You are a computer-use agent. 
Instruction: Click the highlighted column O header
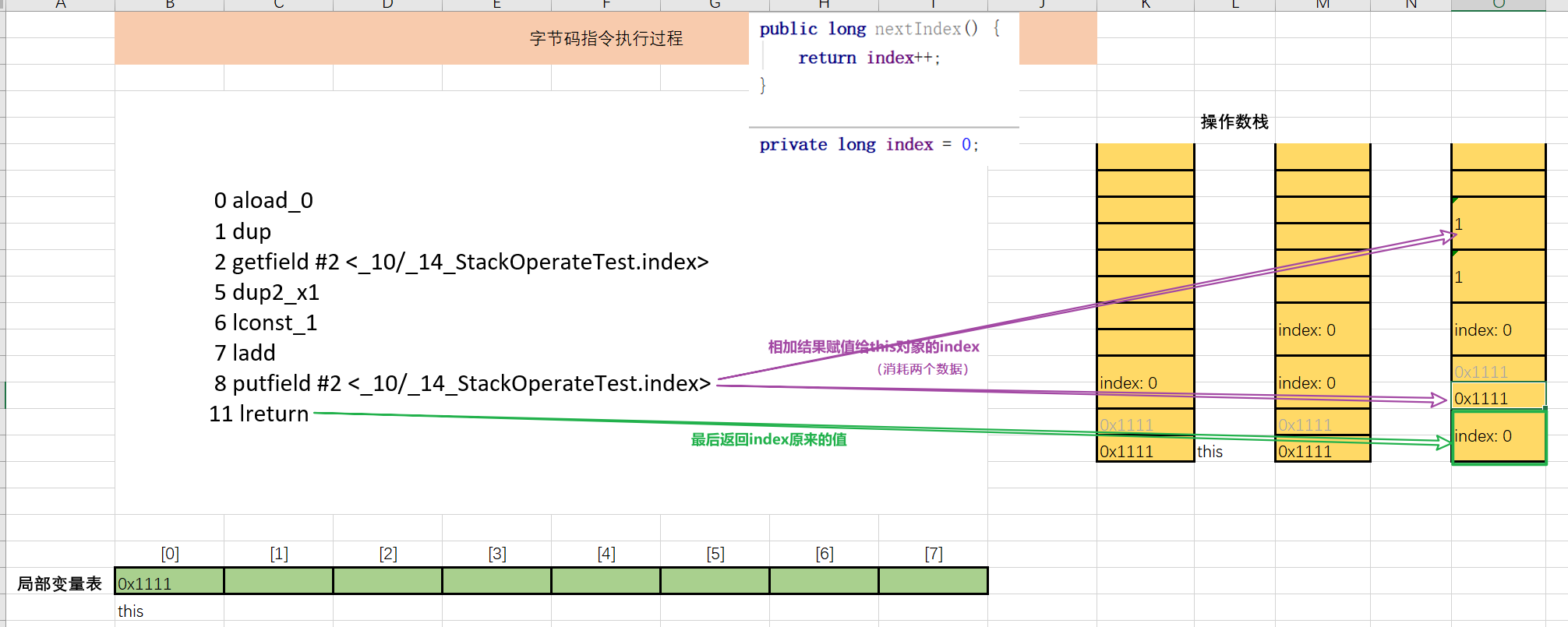pyautogui.click(x=1498, y=5)
